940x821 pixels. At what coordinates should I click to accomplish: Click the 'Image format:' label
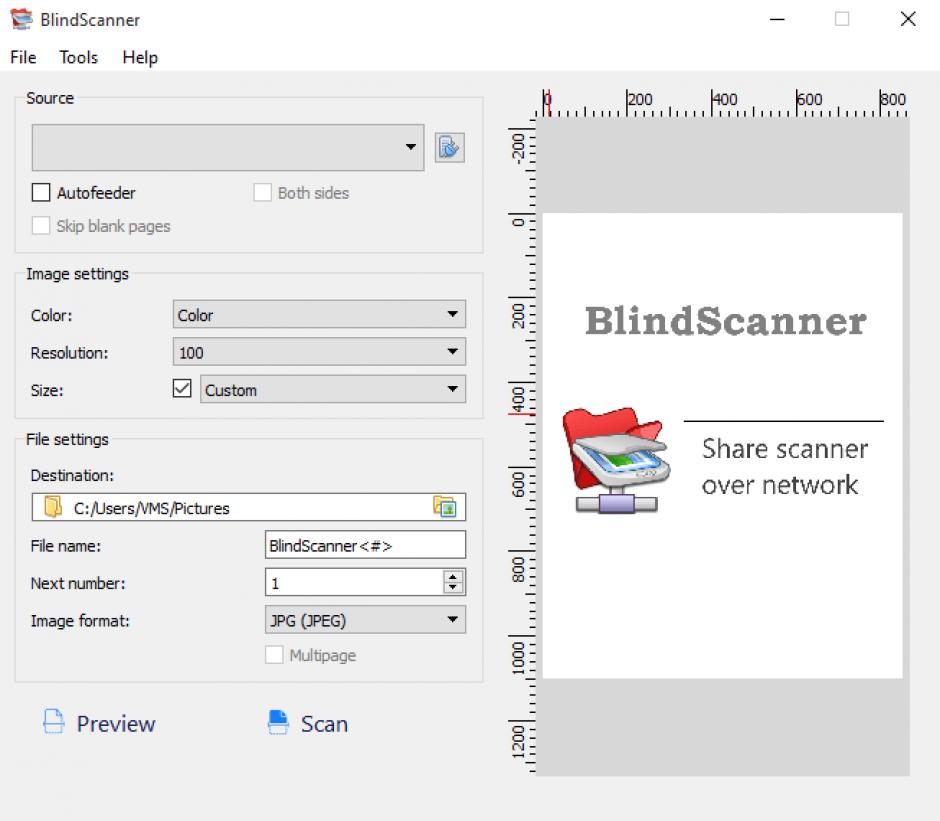pyautogui.click(x=80, y=621)
